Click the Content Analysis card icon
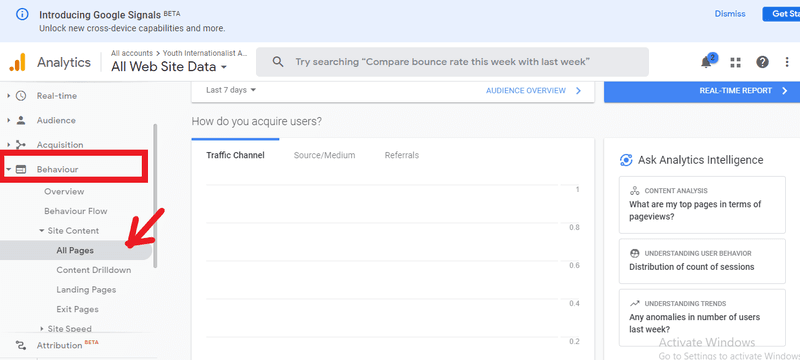This screenshot has height=360, width=800. click(x=635, y=191)
